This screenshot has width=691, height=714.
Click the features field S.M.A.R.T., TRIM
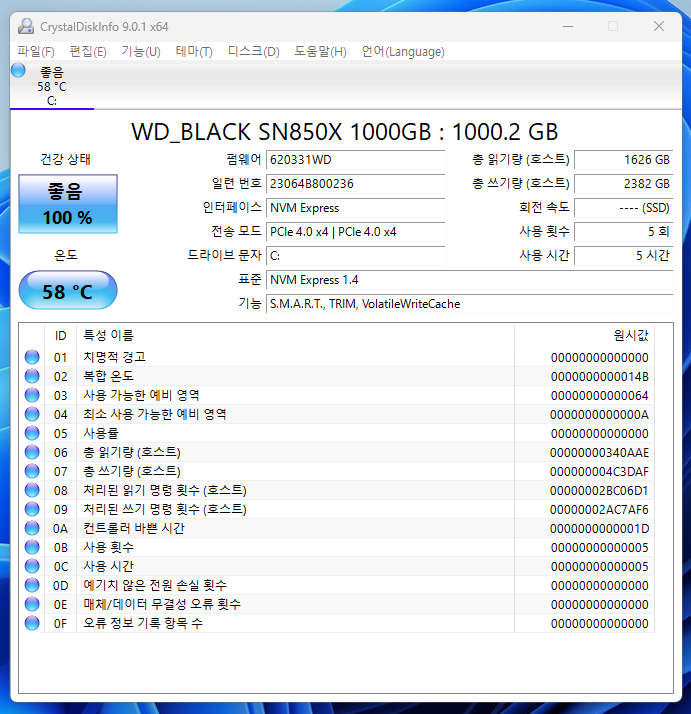coord(470,304)
